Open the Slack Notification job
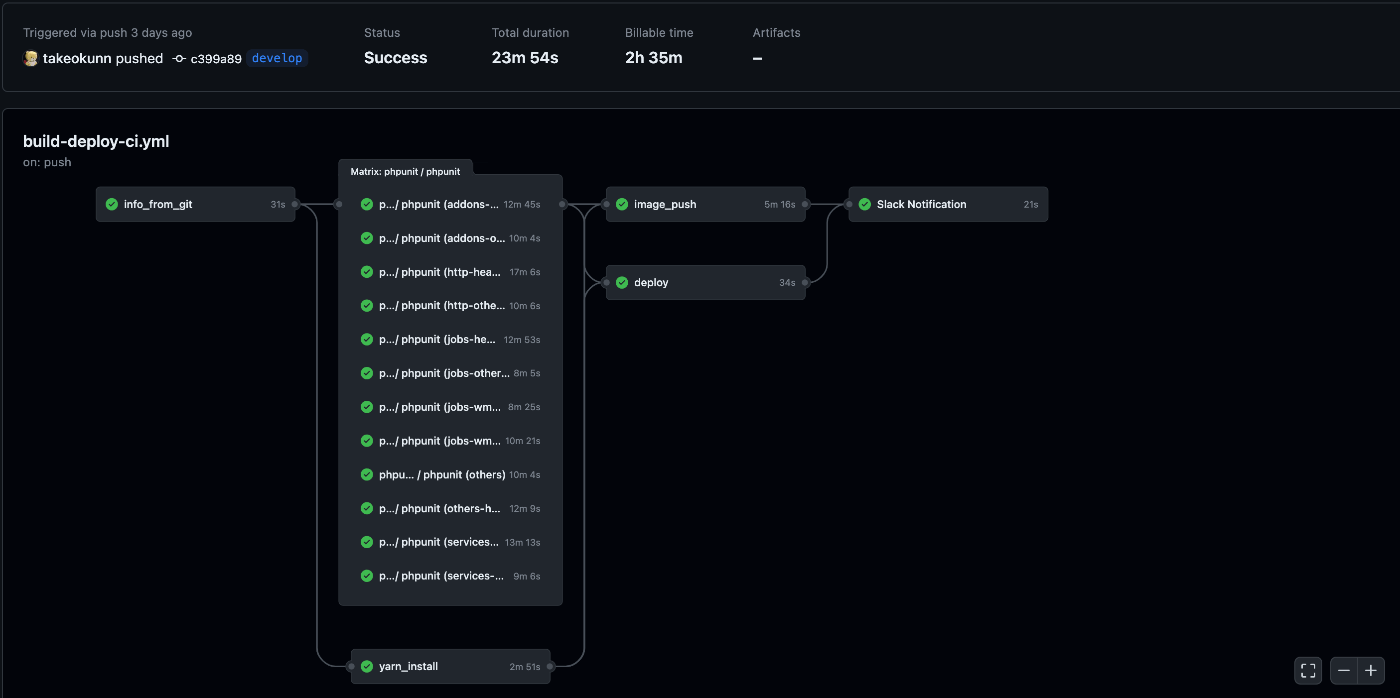Viewport: 1400px width, 698px height. click(x=949, y=204)
